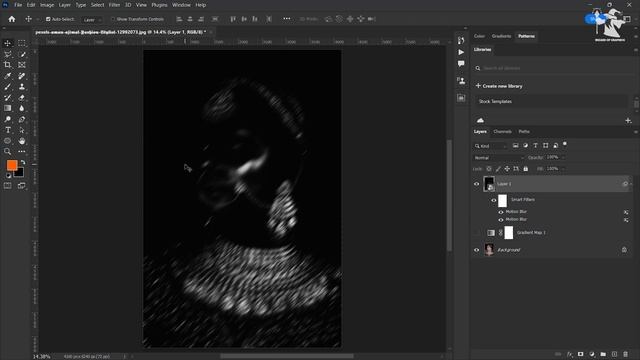
Task: Open the Comments panel icon
Action: point(461,64)
